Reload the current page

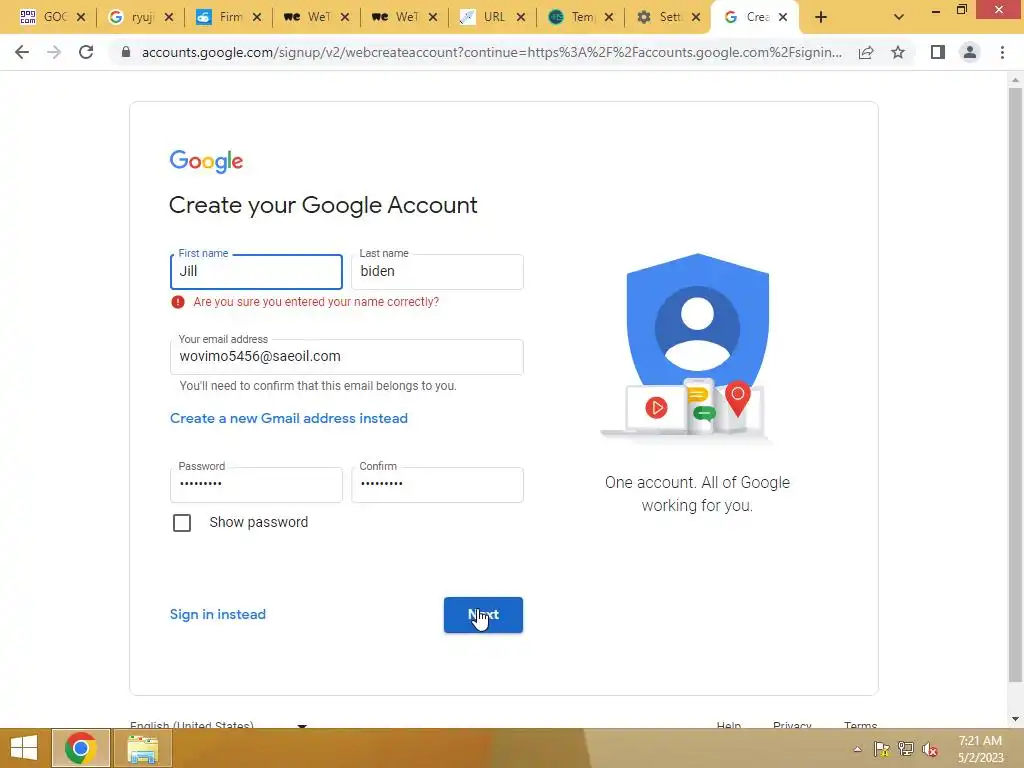pyautogui.click(x=86, y=52)
